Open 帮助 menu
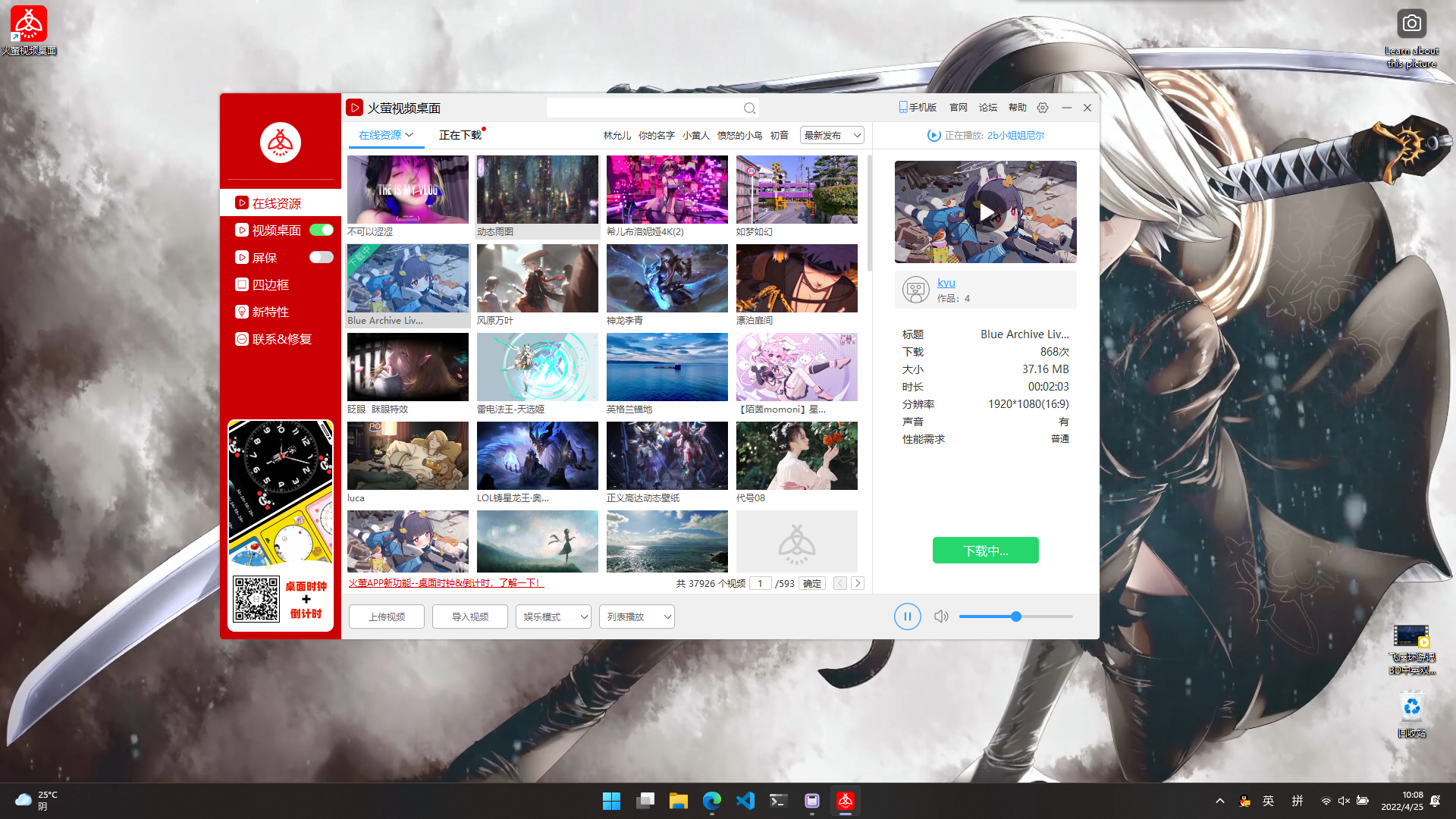The image size is (1456, 819). point(1018,108)
